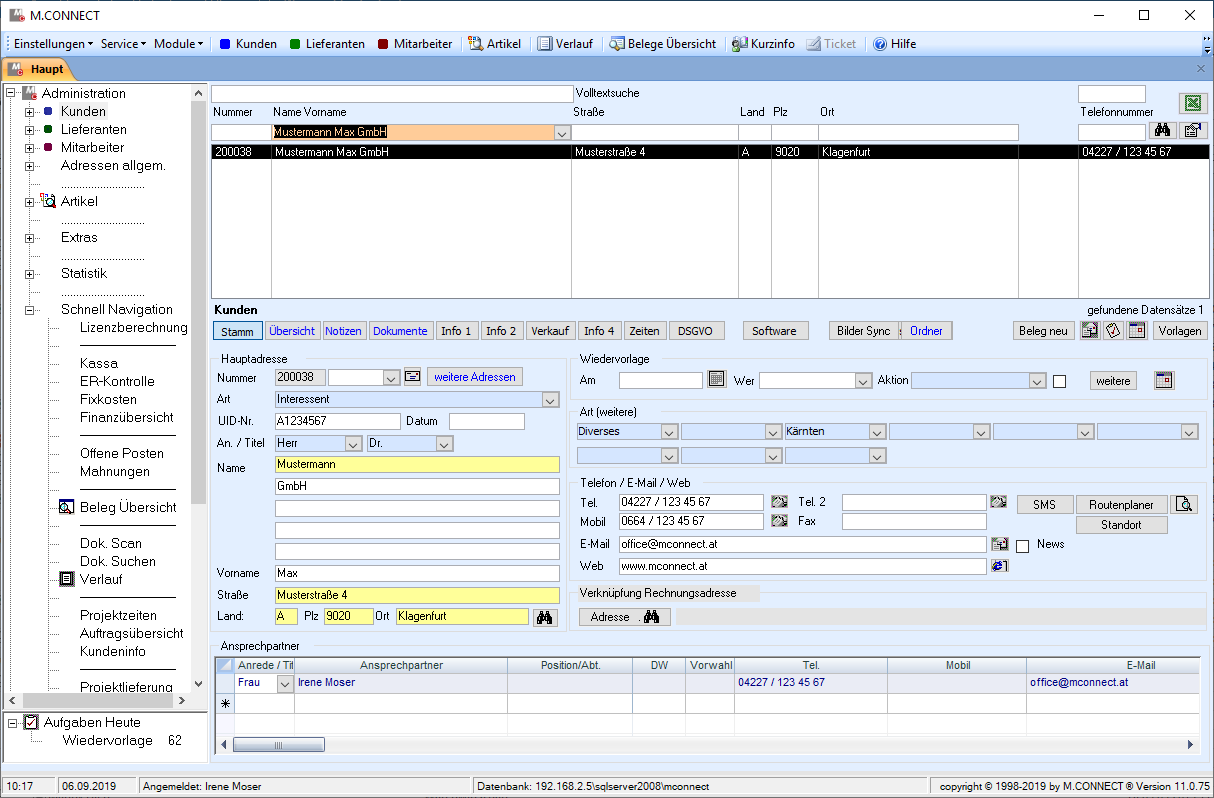Click the dial icon next to Tel. number
This screenshot has height=798, width=1214.
(x=780, y=502)
